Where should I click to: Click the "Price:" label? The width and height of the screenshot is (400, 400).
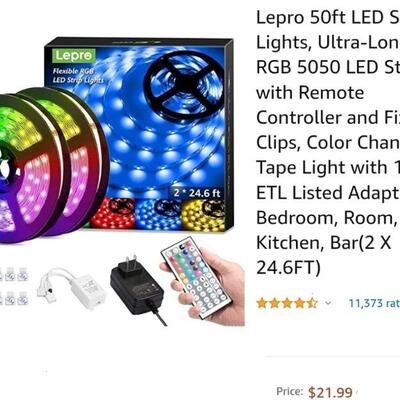click(x=290, y=391)
